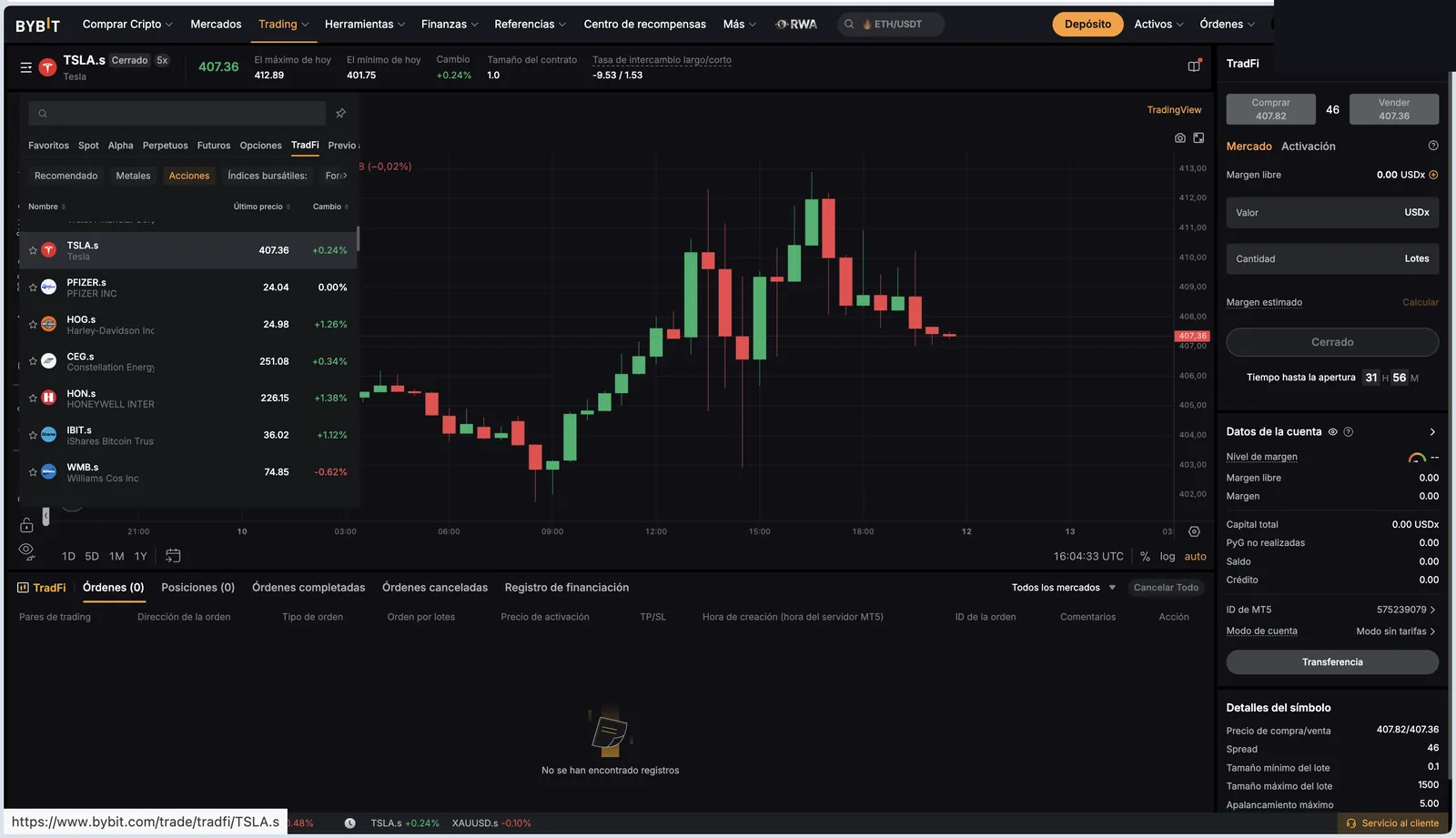Viewport: 1456px width, 838px height.
Task: Open help icon beside Datos de la cuenta
Action: (1349, 432)
